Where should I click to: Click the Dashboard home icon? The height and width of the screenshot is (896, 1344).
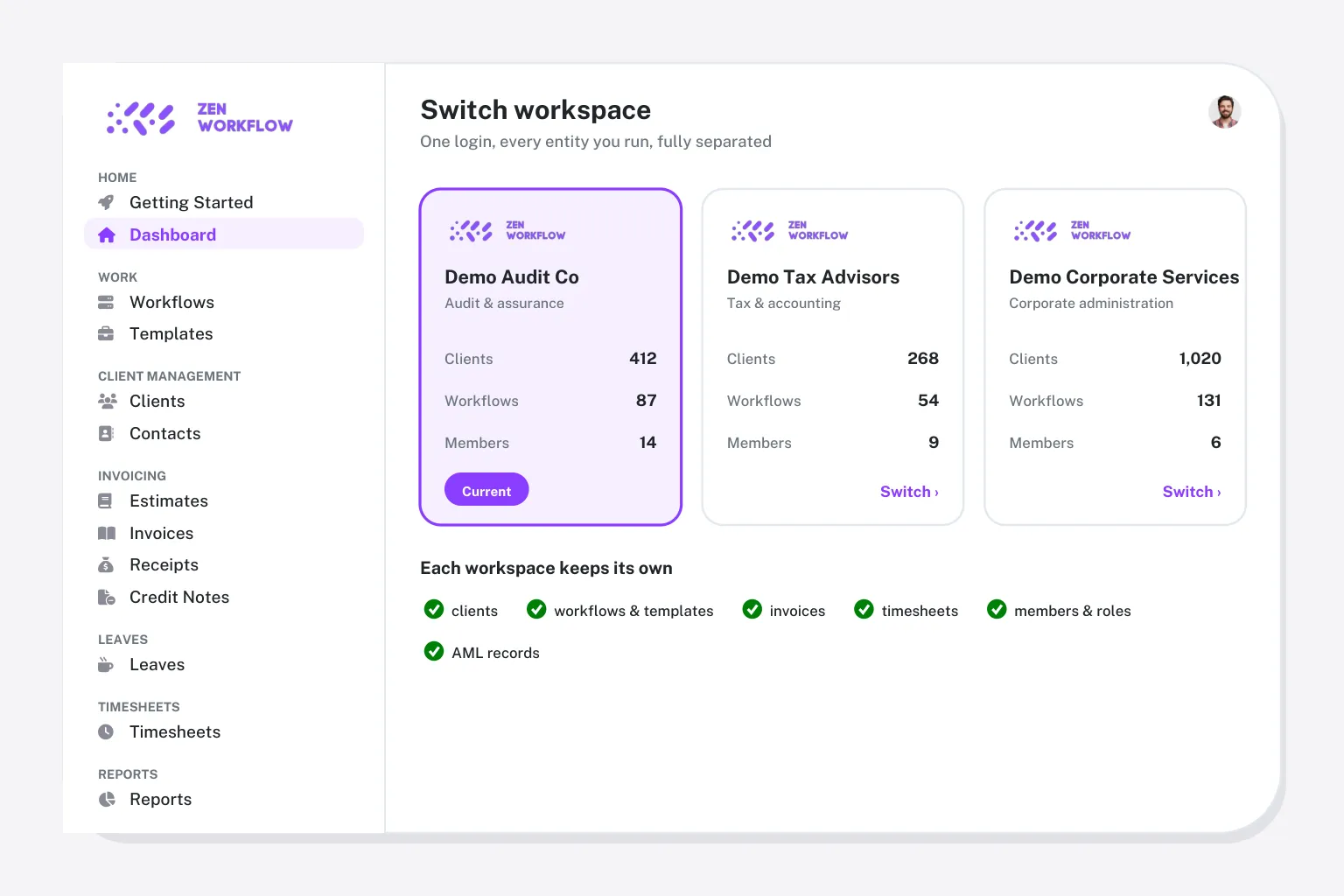tap(107, 235)
